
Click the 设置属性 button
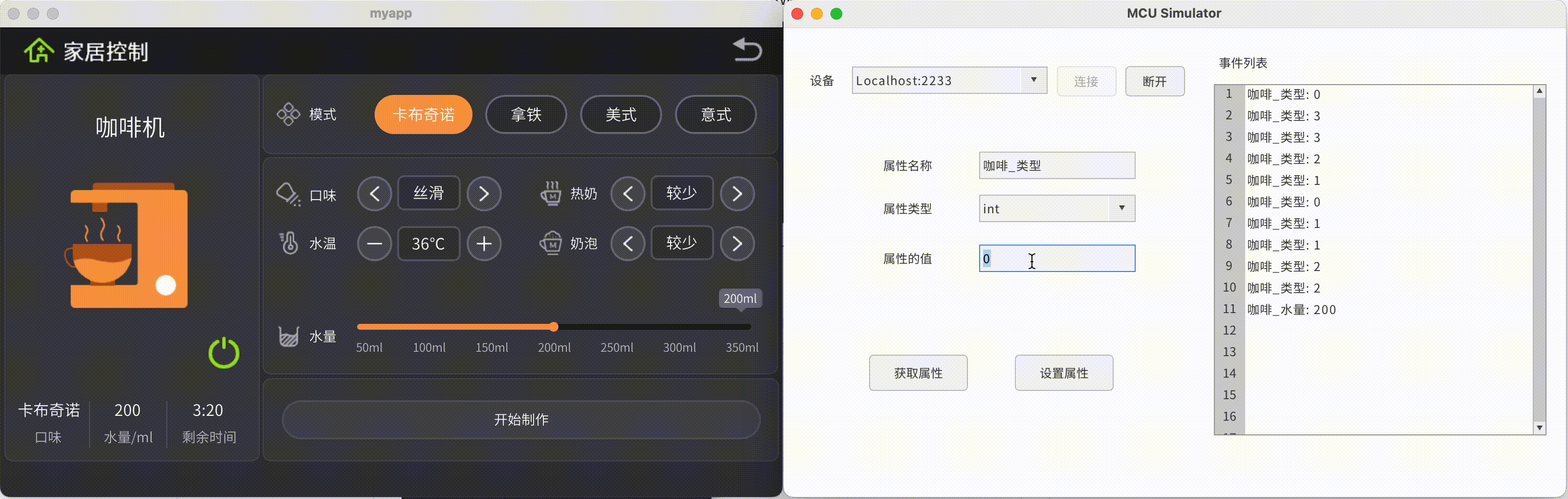[x=1064, y=373]
